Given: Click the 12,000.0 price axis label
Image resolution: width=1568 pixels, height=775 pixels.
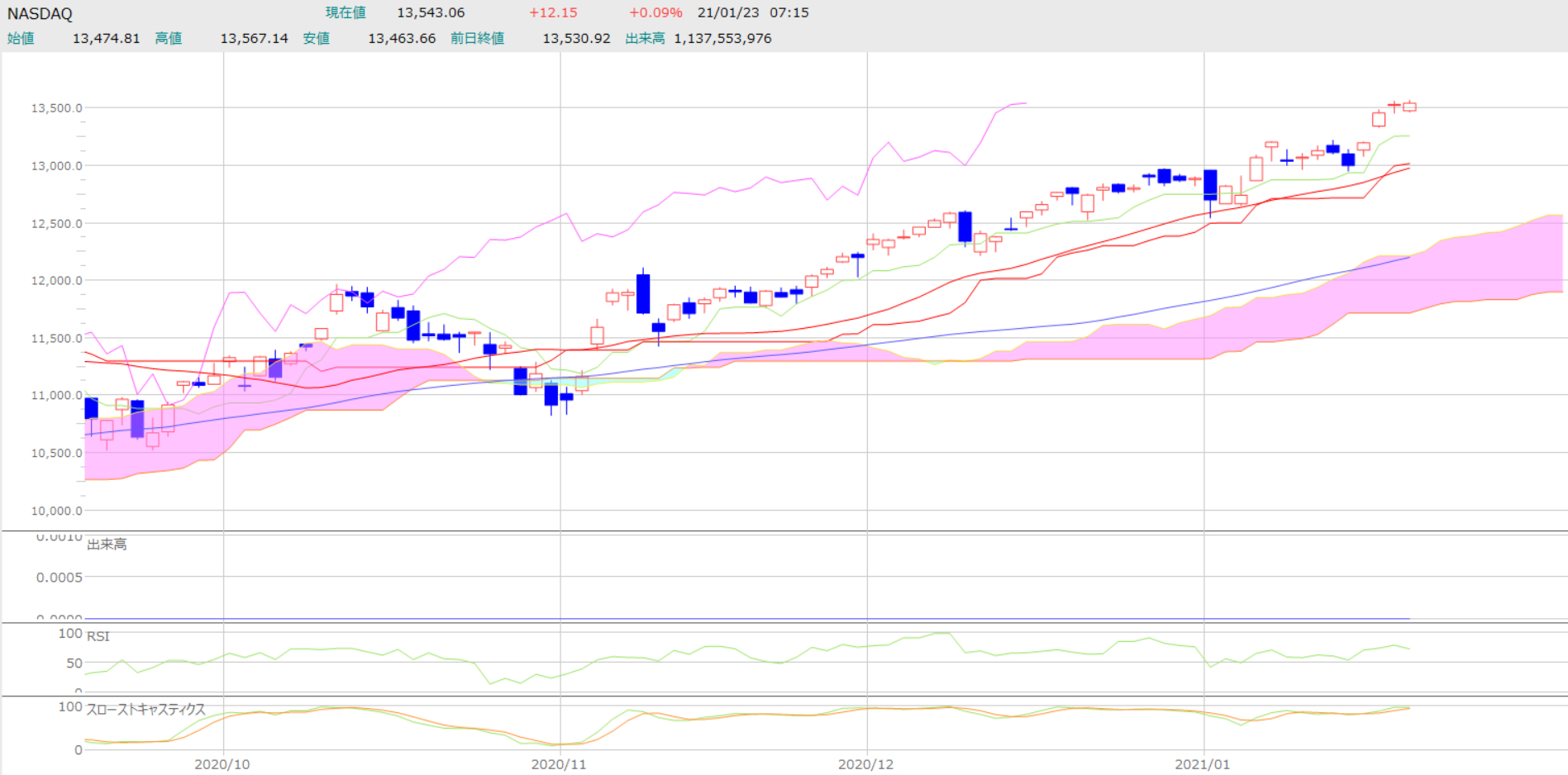Looking at the screenshot, I should [x=57, y=281].
